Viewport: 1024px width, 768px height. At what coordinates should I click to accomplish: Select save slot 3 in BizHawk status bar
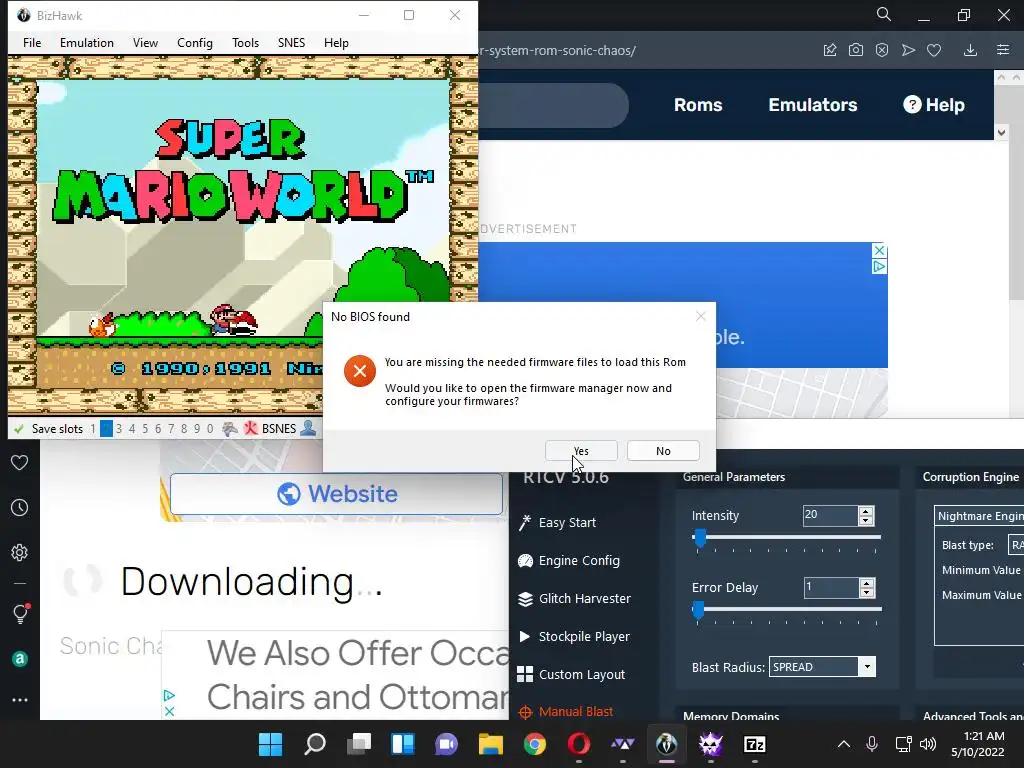tap(119, 429)
